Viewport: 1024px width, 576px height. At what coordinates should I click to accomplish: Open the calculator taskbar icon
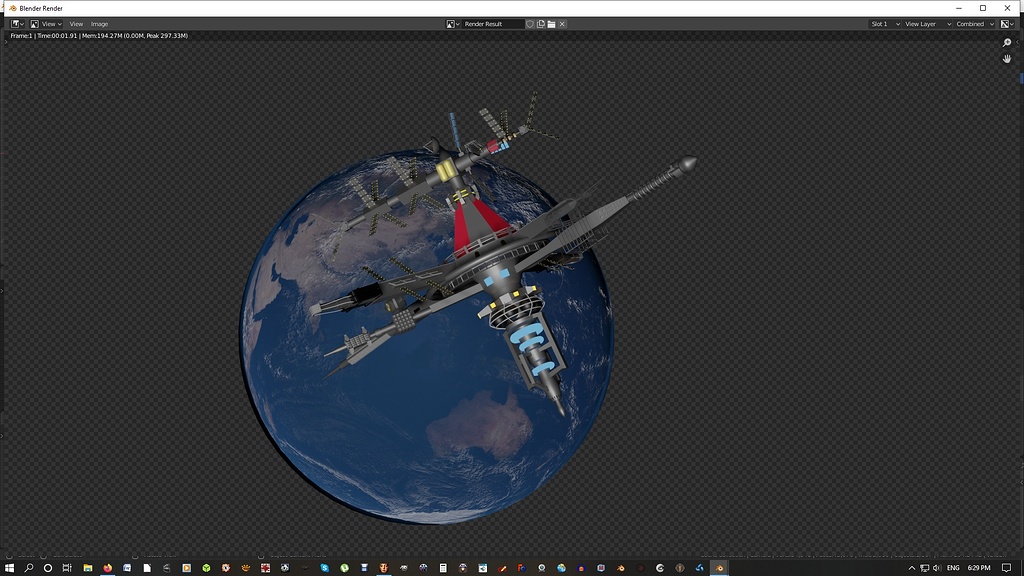(x=443, y=568)
